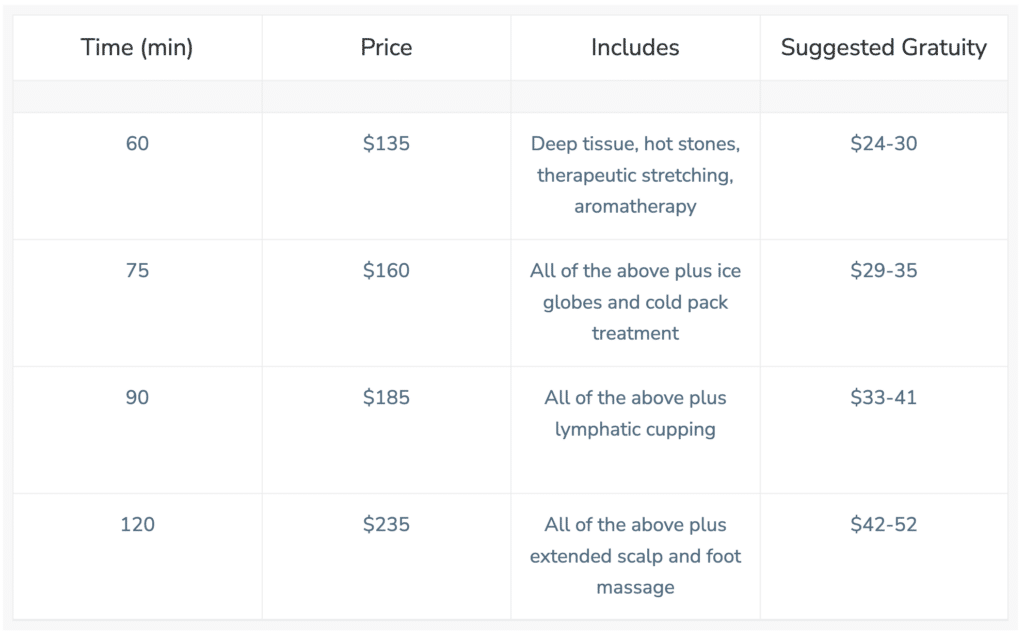This screenshot has height=640, width=1024.
Task: Select the 75 minute time cell
Action: 137,270
